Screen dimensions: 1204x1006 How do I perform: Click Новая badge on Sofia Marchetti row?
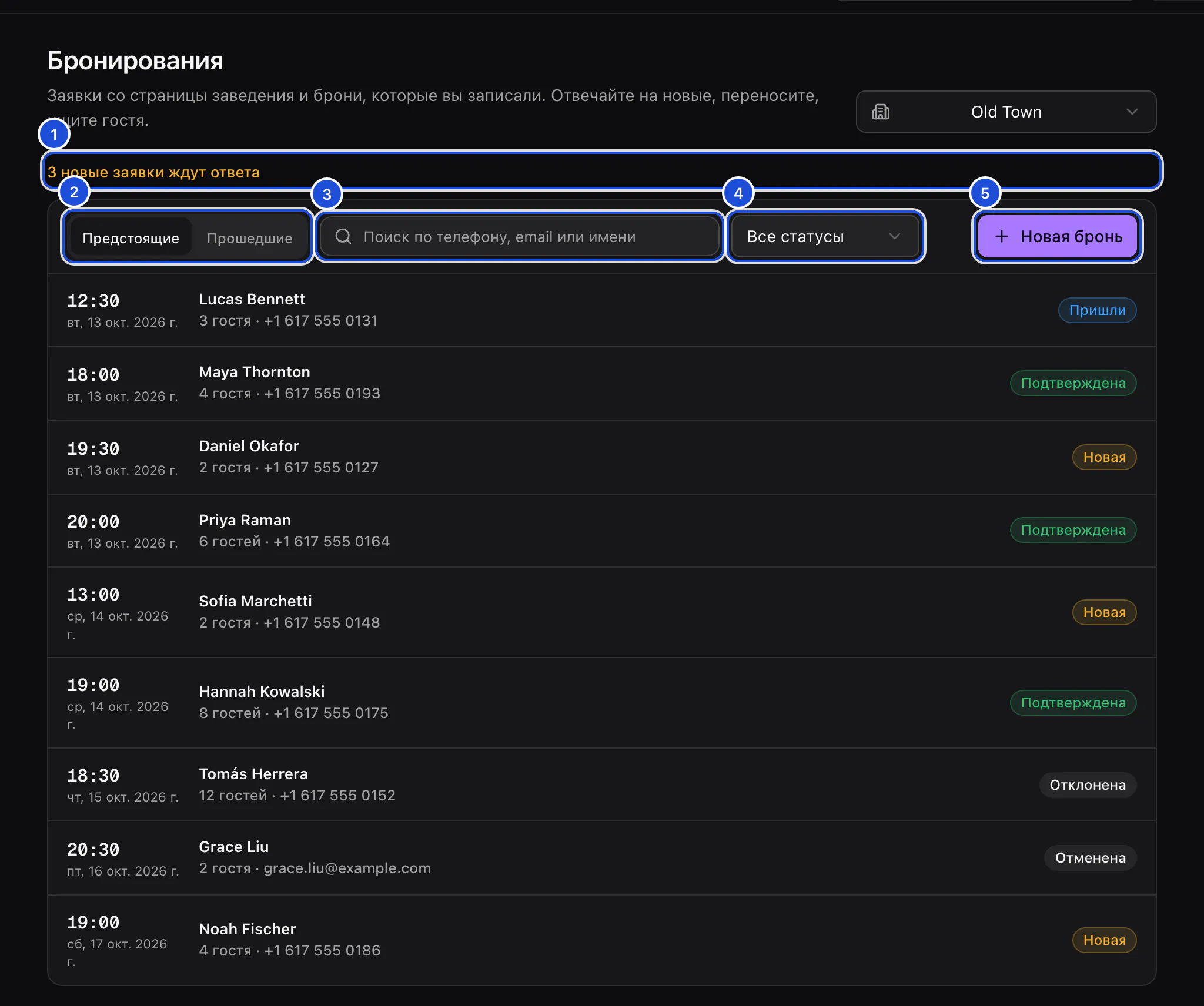pos(1104,612)
